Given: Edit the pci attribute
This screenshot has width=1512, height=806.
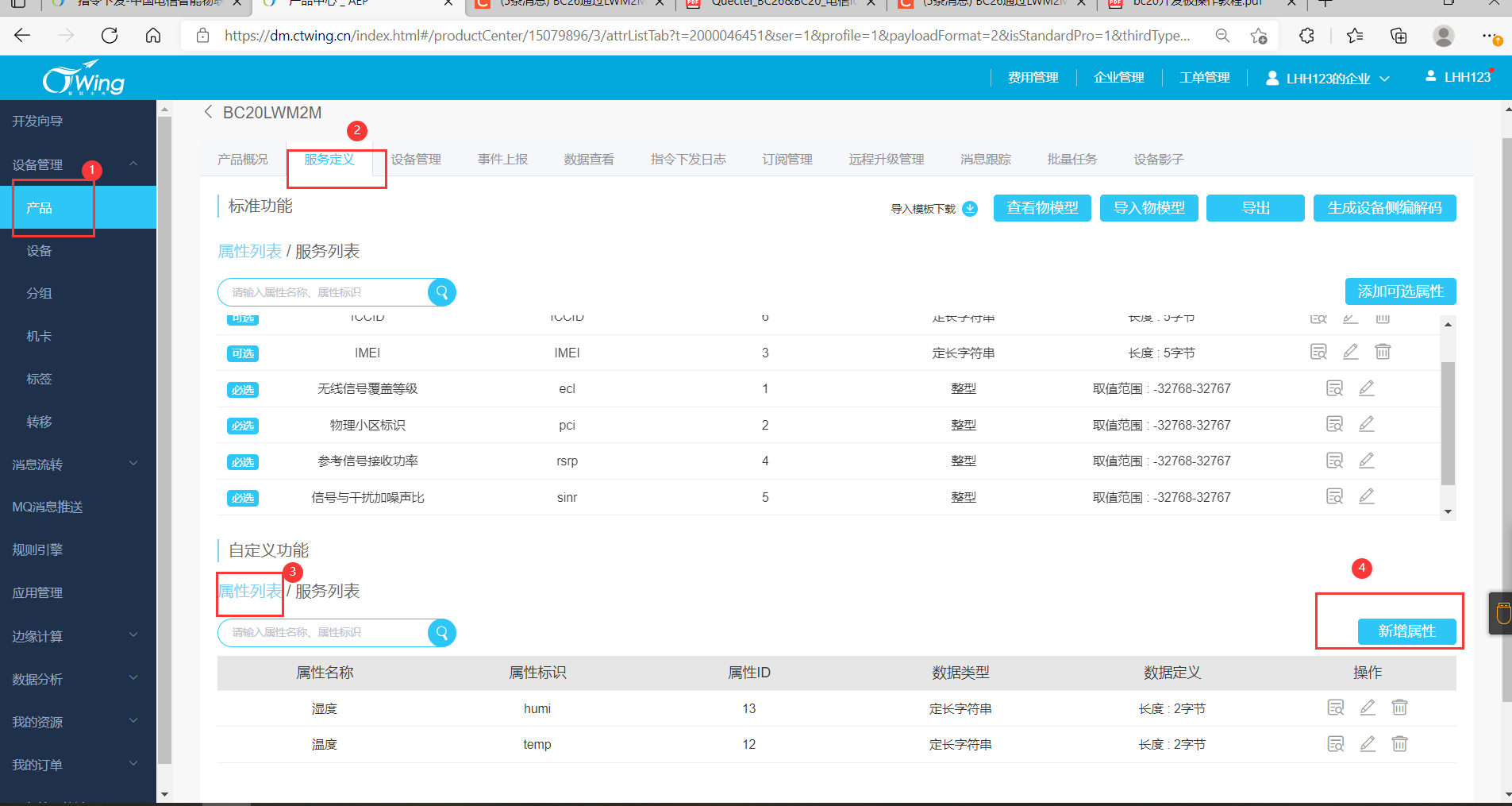Looking at the screenshot, I should (x=1367, y=424).
